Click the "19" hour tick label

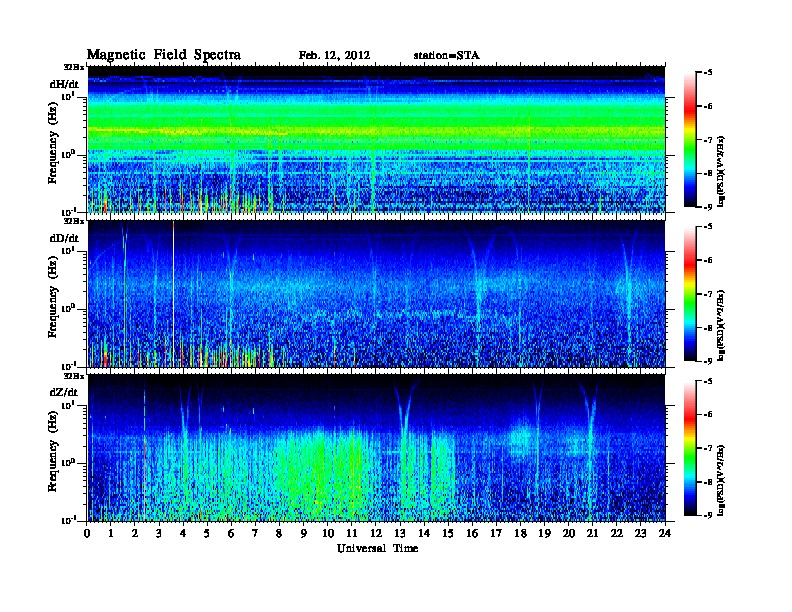point(544,533)
